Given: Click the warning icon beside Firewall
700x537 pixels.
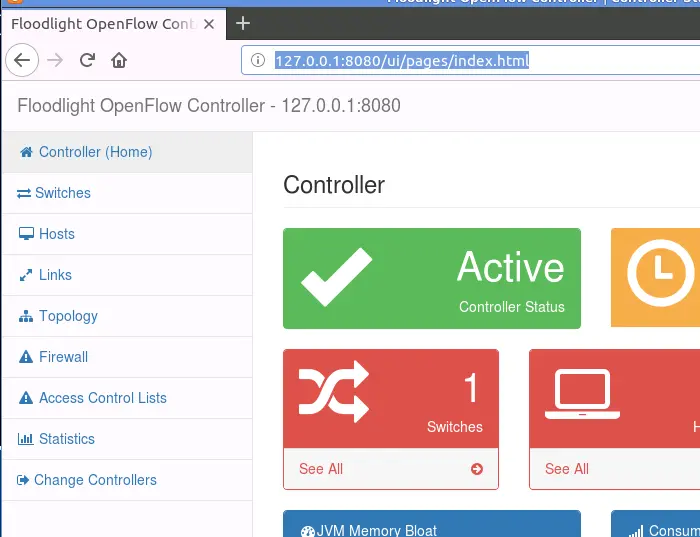Looking at the screenshot, I should click(26, 357).
